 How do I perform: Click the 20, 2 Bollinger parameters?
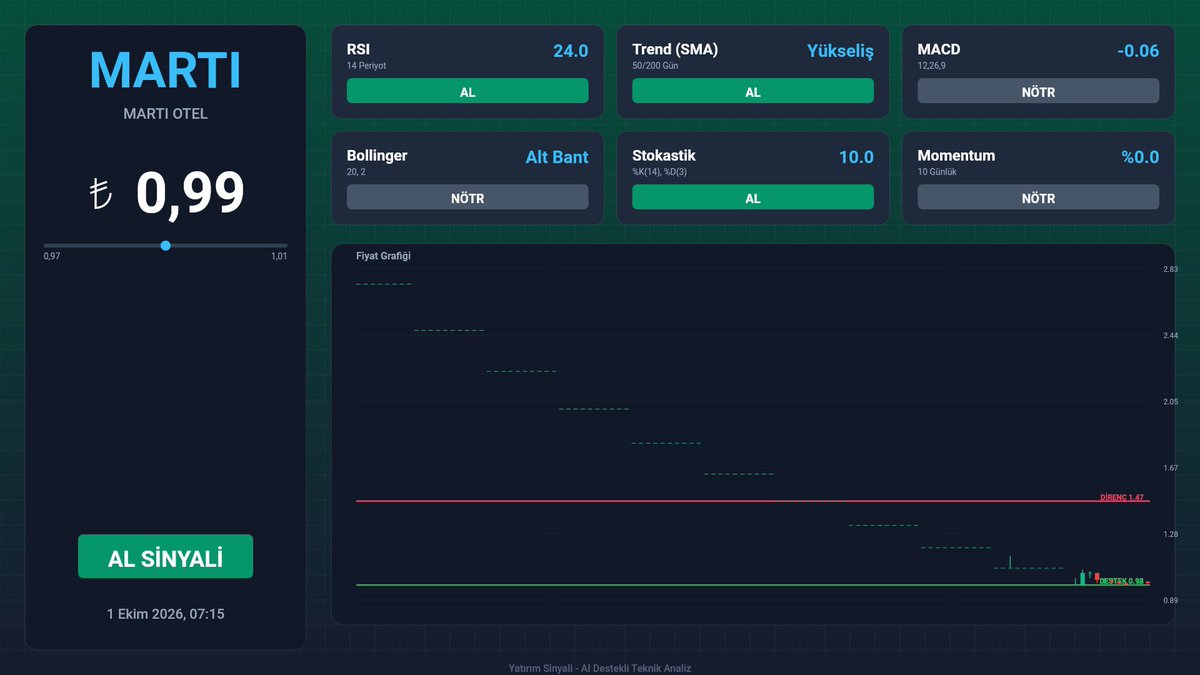[x=356, y=172]
